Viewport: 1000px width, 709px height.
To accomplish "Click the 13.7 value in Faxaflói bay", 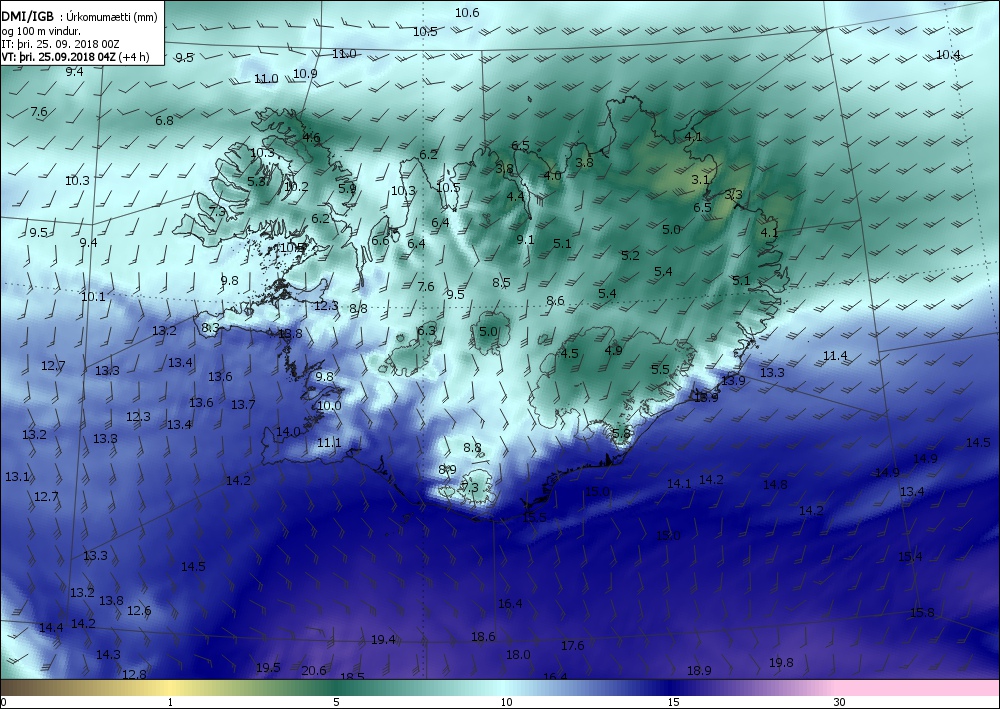I will tap(243, 404).
